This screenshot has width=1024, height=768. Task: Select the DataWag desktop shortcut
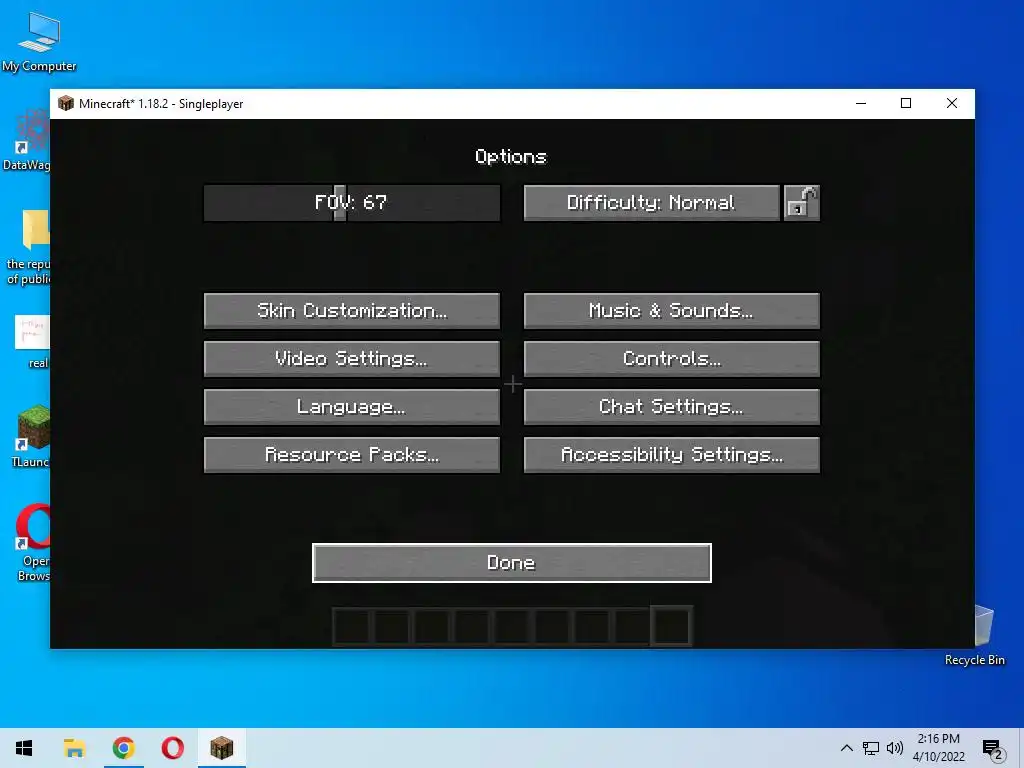[x=27, y=140]
